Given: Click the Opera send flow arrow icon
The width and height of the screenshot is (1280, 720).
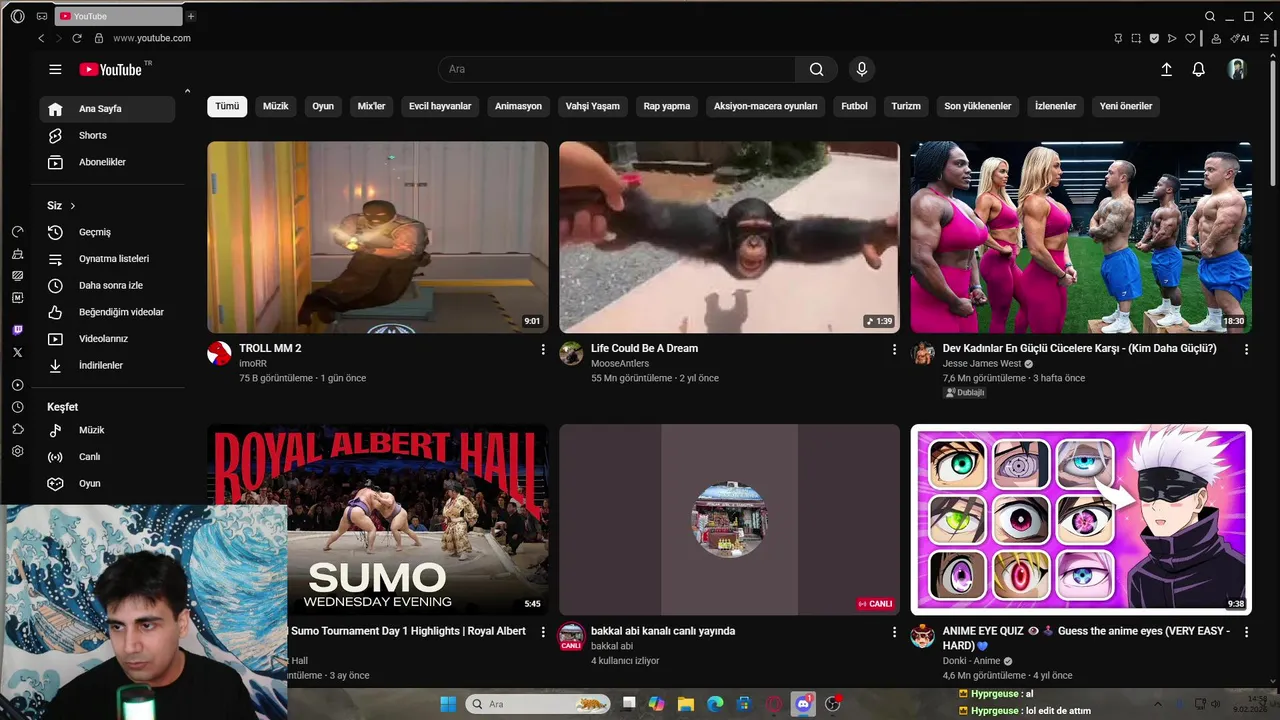Looking at the screenshot, I should pos(1172,38).
